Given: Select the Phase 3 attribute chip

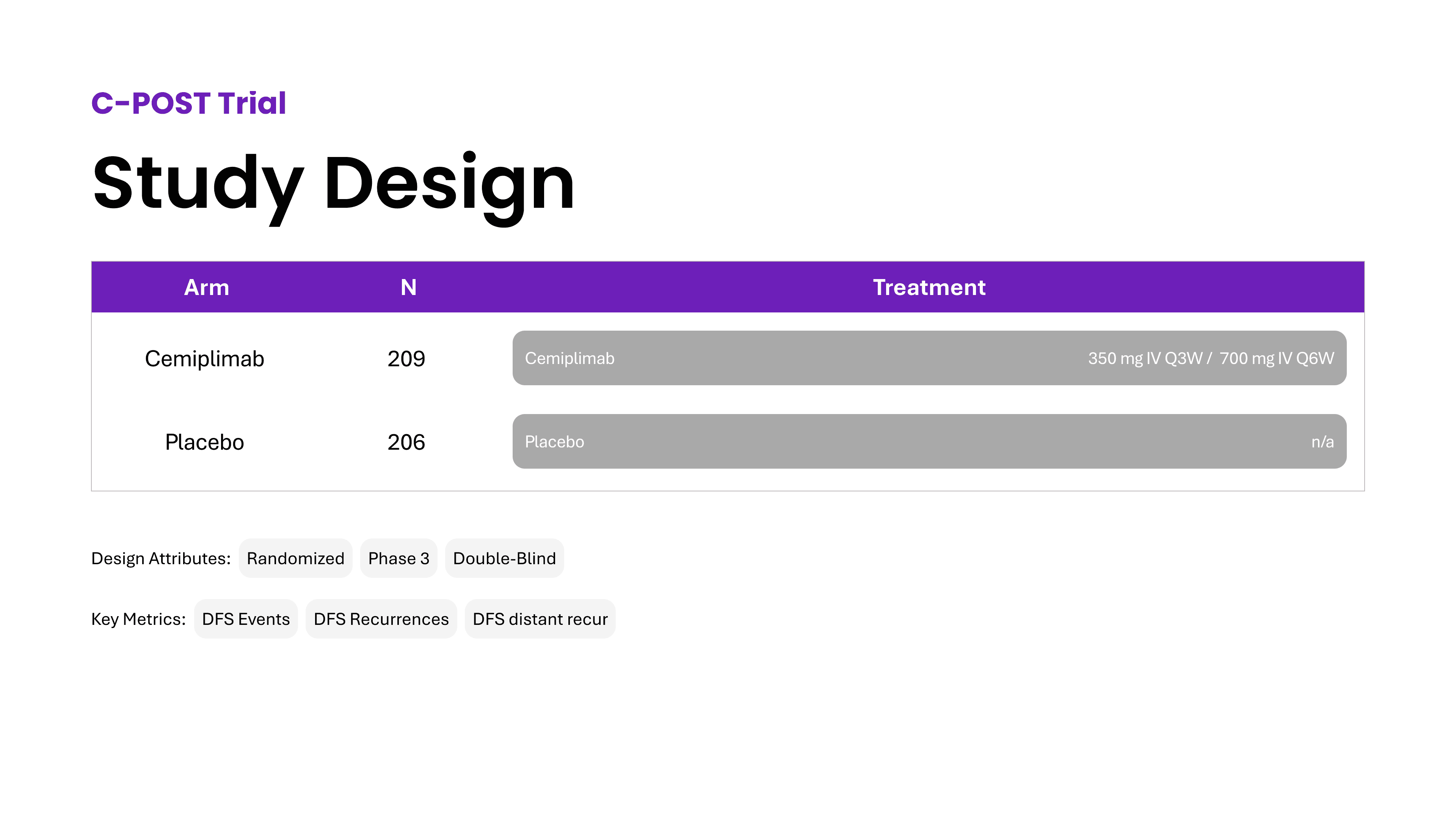Looking at the screenshot, I should pos(399,558).
